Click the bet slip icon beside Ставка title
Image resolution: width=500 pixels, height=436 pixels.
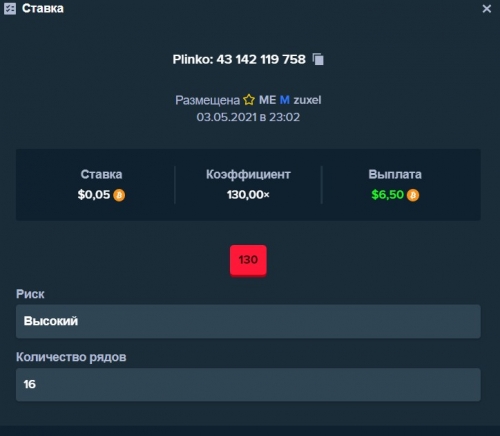[x=10, y=9]
